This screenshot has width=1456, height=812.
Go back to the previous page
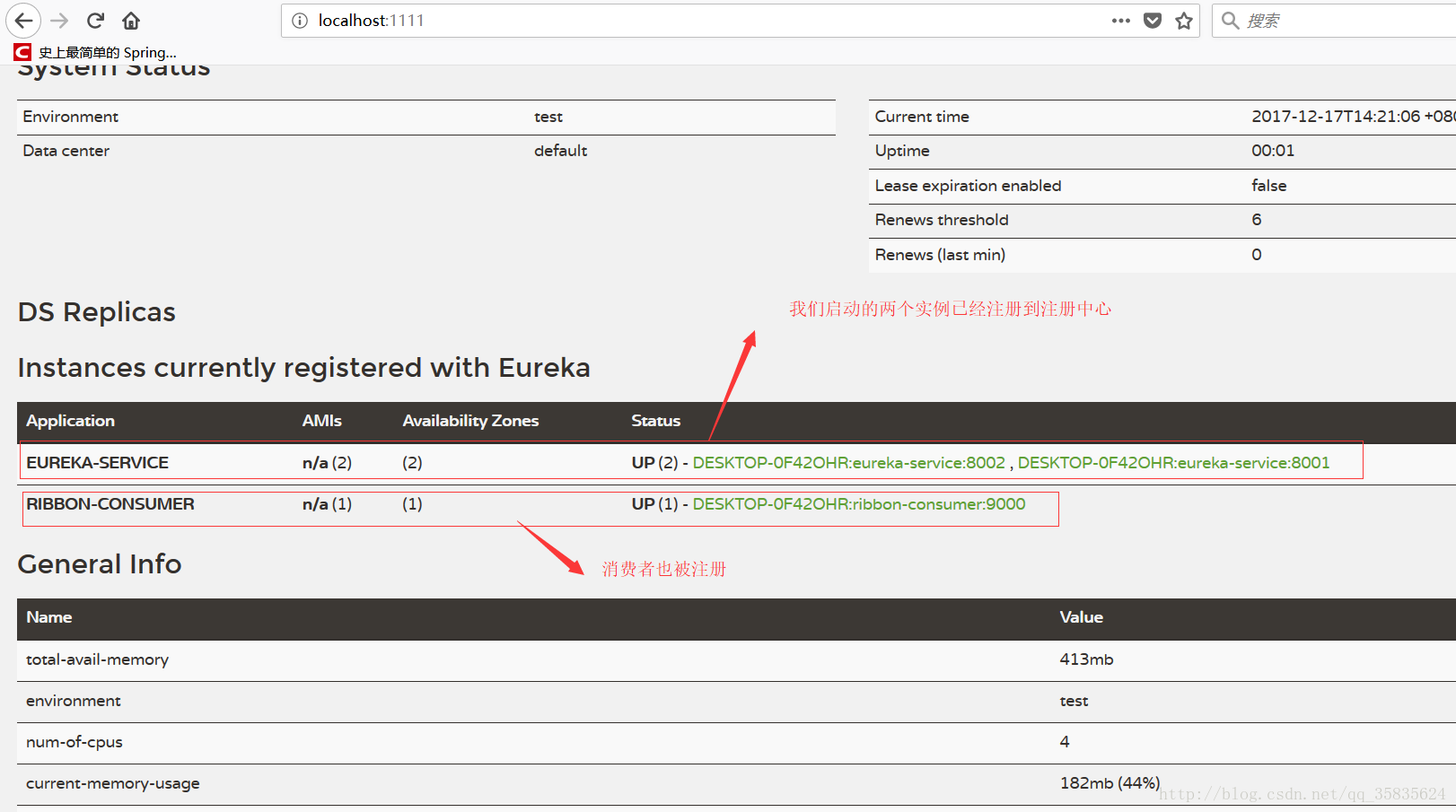pos(23,21)
